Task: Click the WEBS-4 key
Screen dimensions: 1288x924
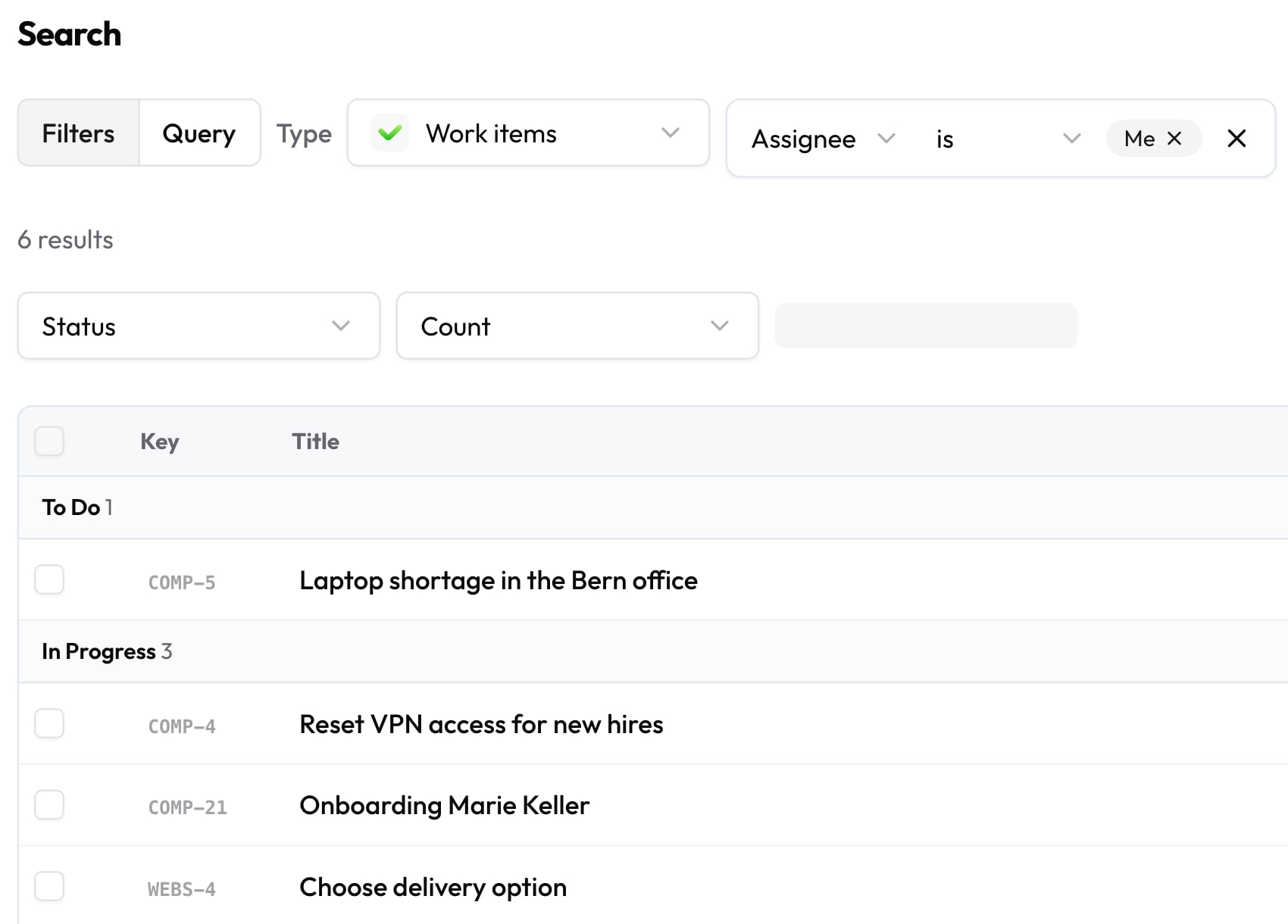Action: (182, 889)
